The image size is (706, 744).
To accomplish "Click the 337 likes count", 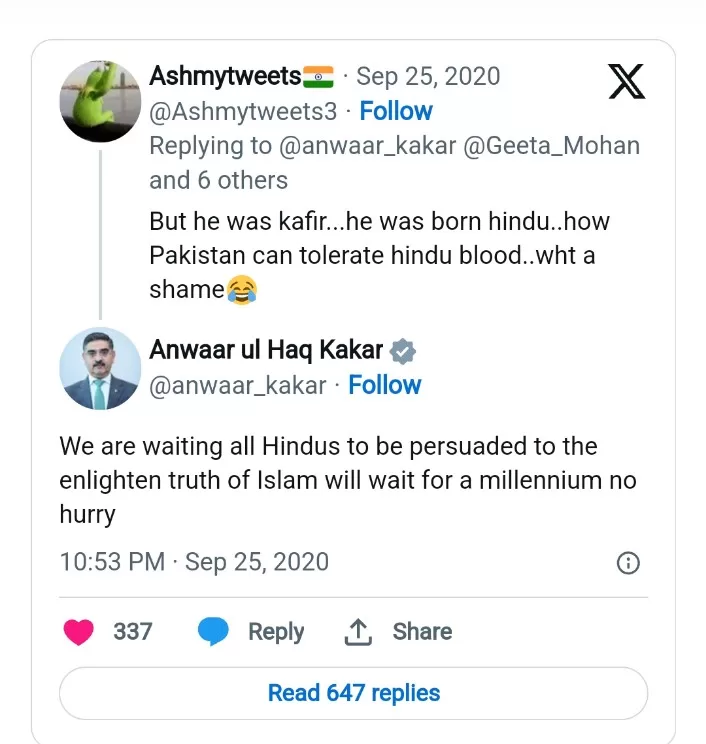I will tap(133, 632).
